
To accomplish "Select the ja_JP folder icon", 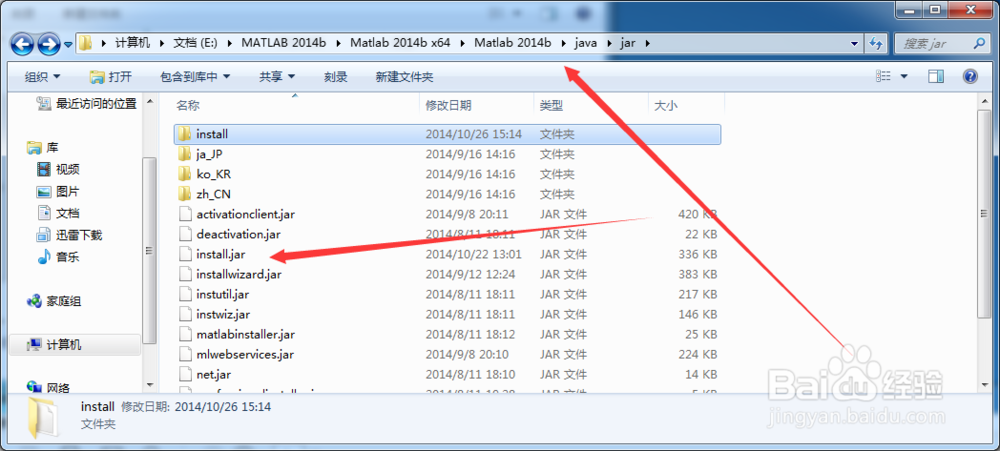I will tap(184, 154).
